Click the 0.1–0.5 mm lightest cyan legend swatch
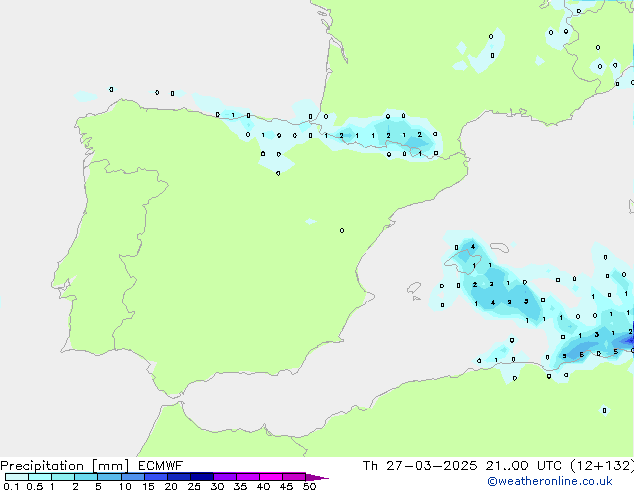Image resolution: width=634 pixels, height=490 pixels. click(17, 477)
